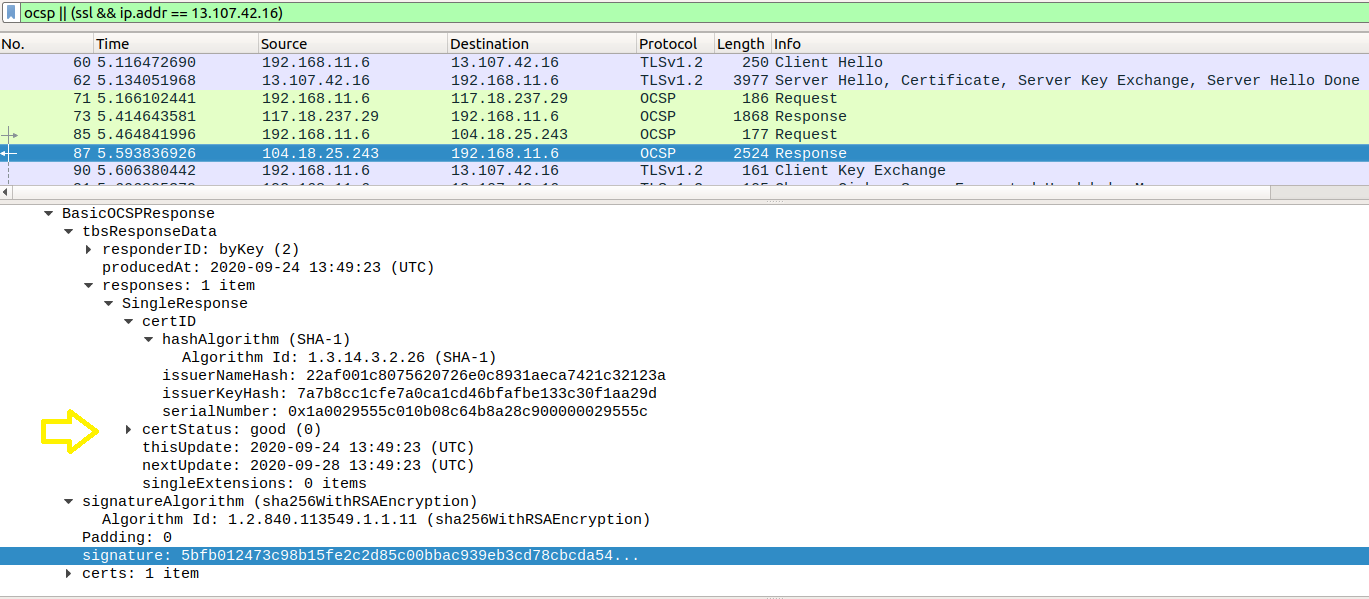The height and width of the screenshot is (599, 1369).
Task: Select the highlighted signature line
Action: pos(684,555)
